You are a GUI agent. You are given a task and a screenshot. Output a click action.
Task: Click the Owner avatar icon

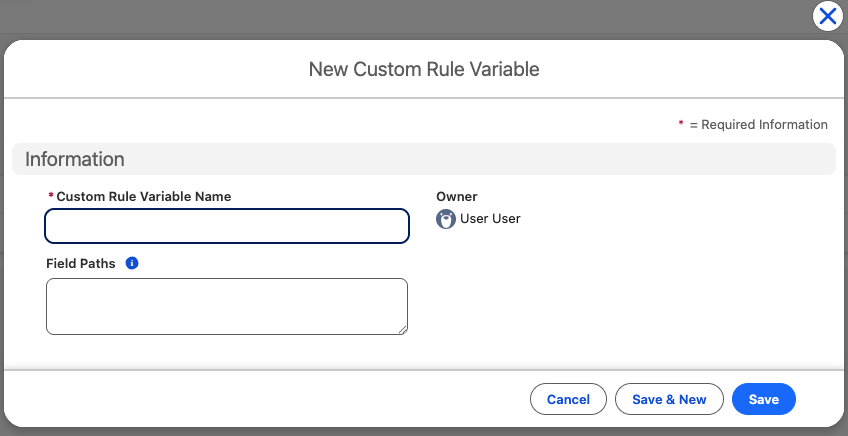coord(446,219)
